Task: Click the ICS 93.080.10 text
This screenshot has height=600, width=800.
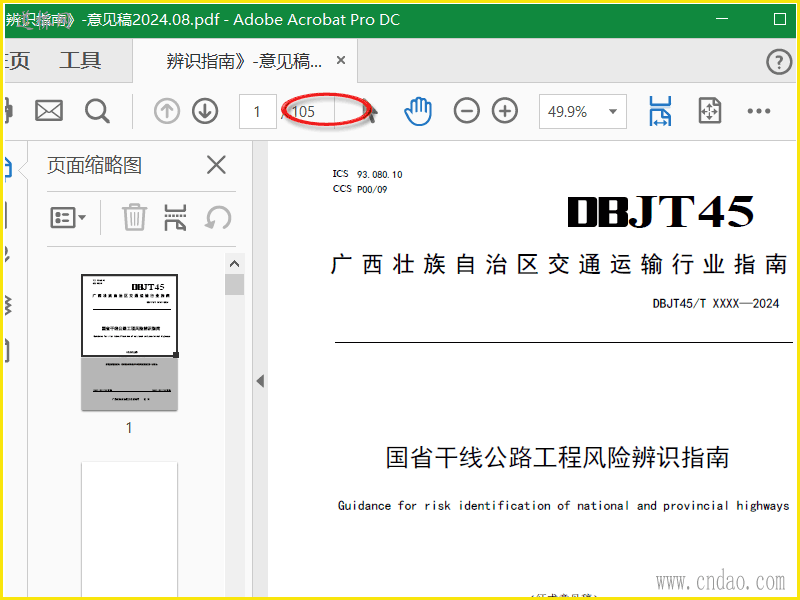Action: pyautogui.click(x=367, y=174)
